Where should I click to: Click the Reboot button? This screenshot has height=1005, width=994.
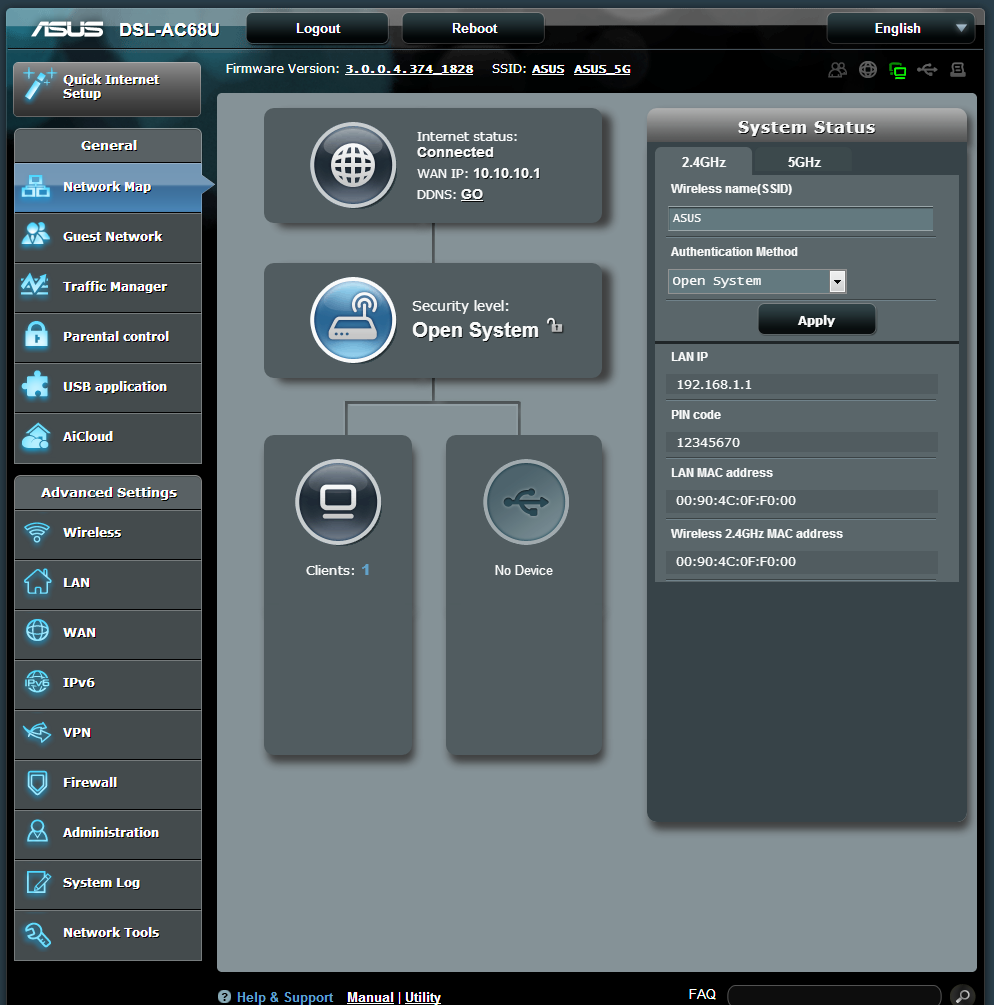point(474,28)
